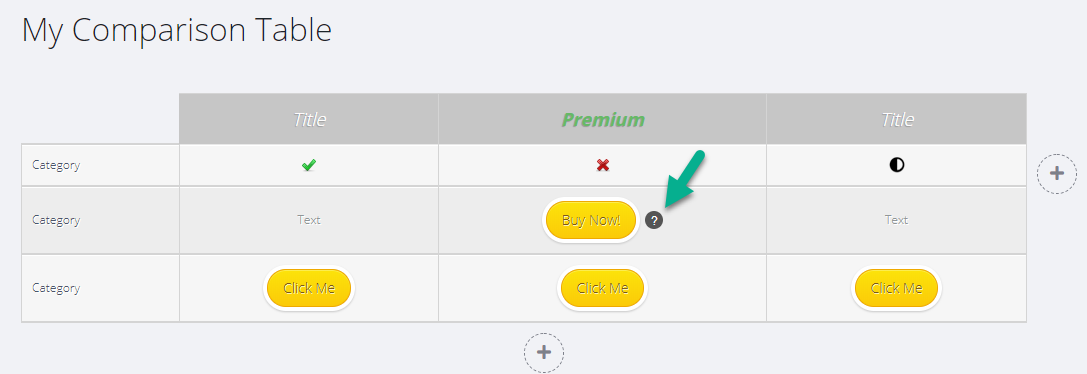Click the green checkmark icon
This screenshot has width=1087, height=374.
coord(309,165)
